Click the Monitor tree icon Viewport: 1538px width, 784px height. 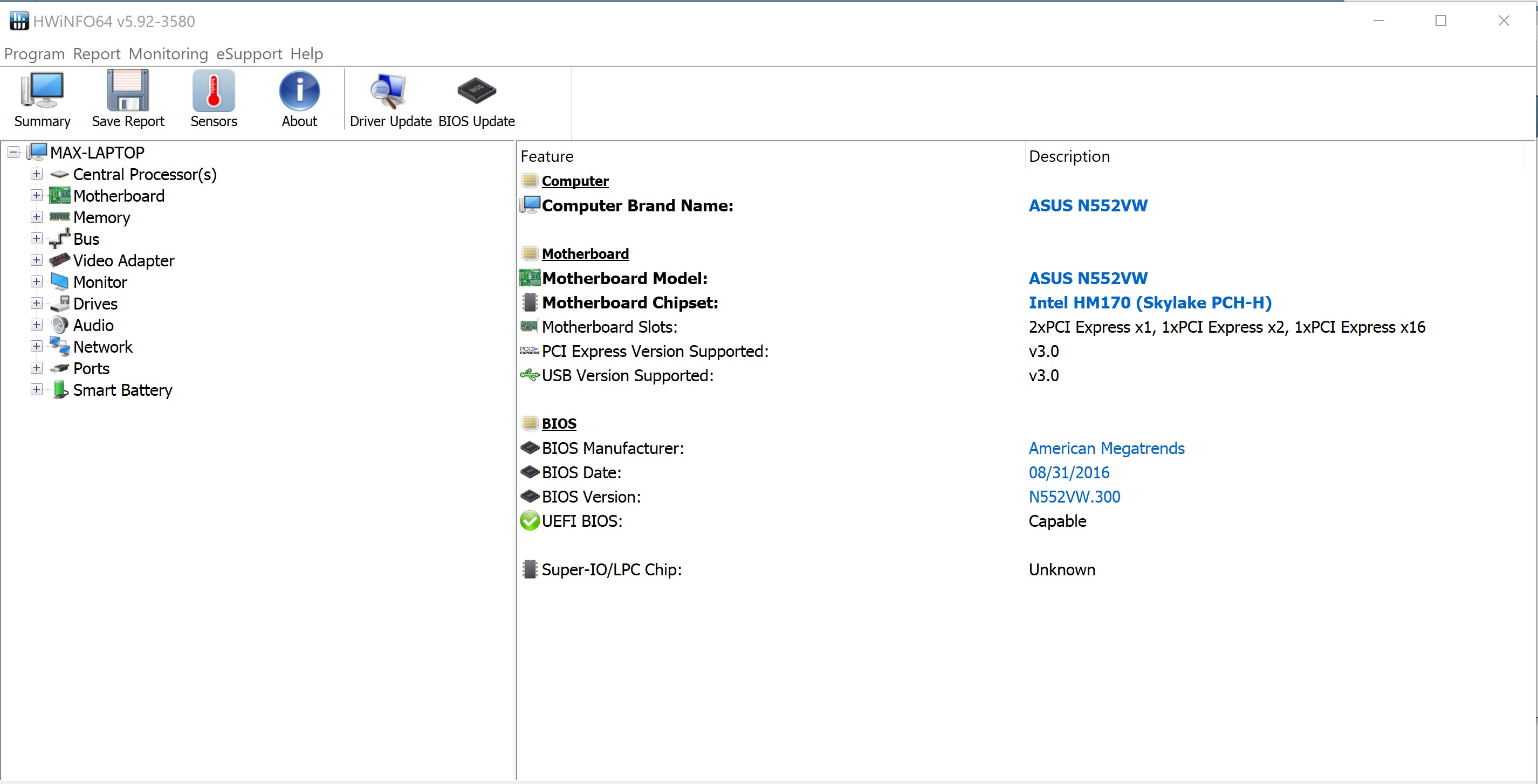tap(59, 281)
